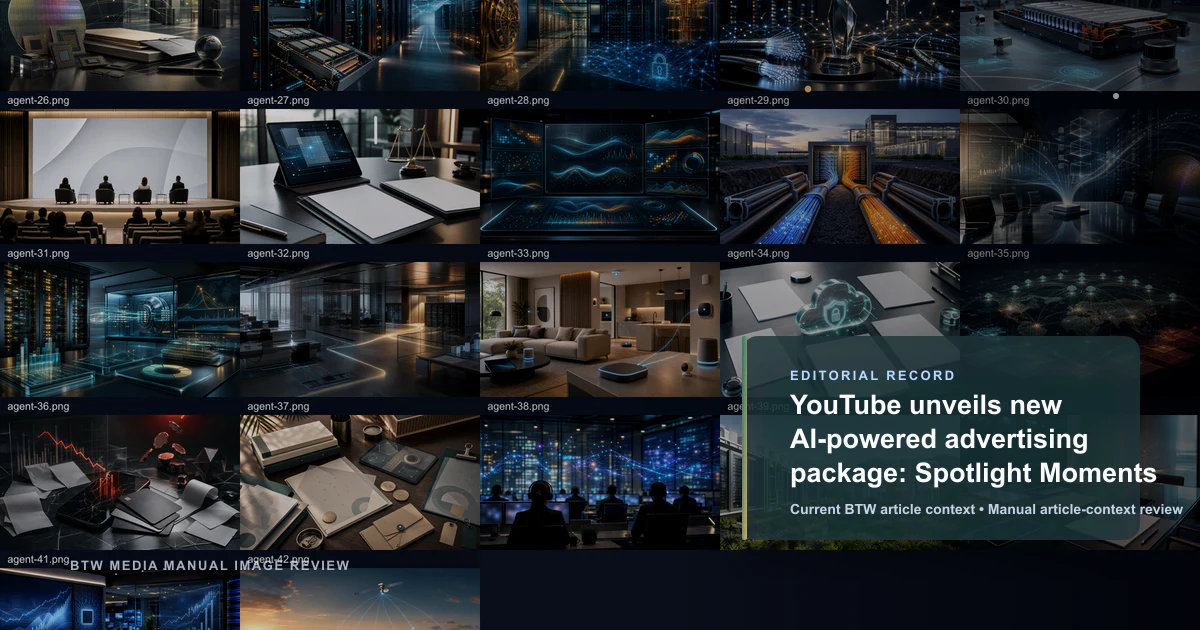Open the agent-27.png server hardware thumbnail
Screen dimensions: 1200x630
(360, 45)
